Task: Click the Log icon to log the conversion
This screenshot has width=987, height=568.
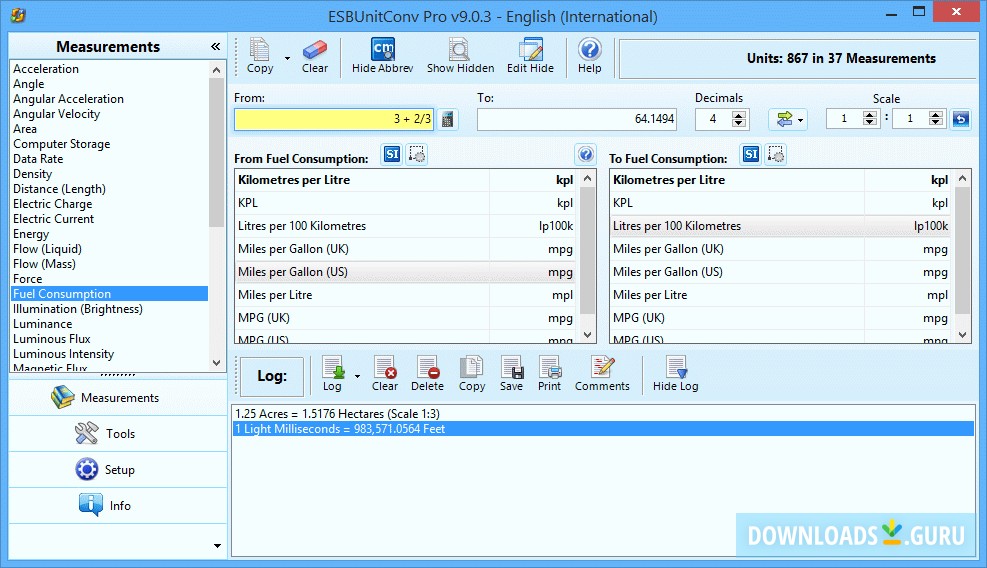Action: click(332, 374)
